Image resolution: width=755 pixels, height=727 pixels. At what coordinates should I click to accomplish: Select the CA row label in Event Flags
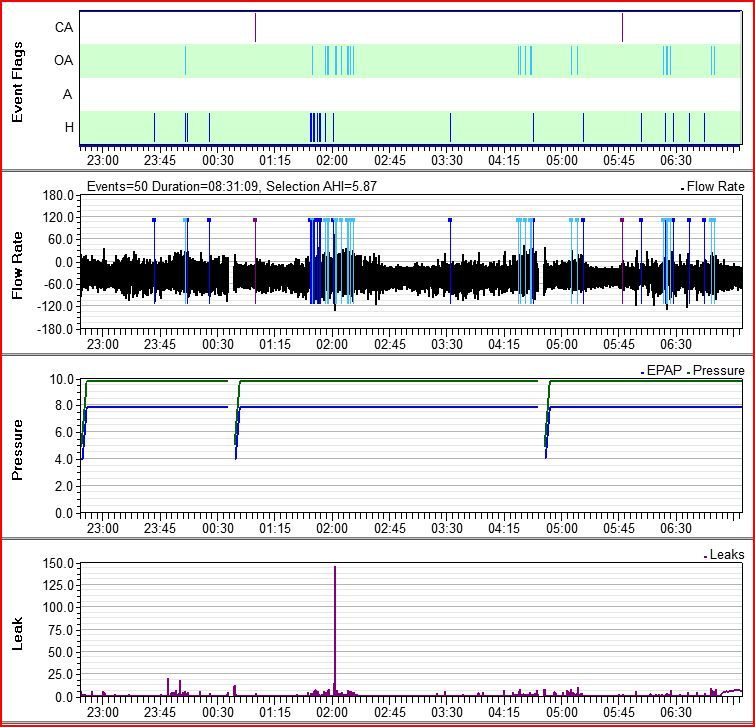pyautogui.click(x=62, y=28)
